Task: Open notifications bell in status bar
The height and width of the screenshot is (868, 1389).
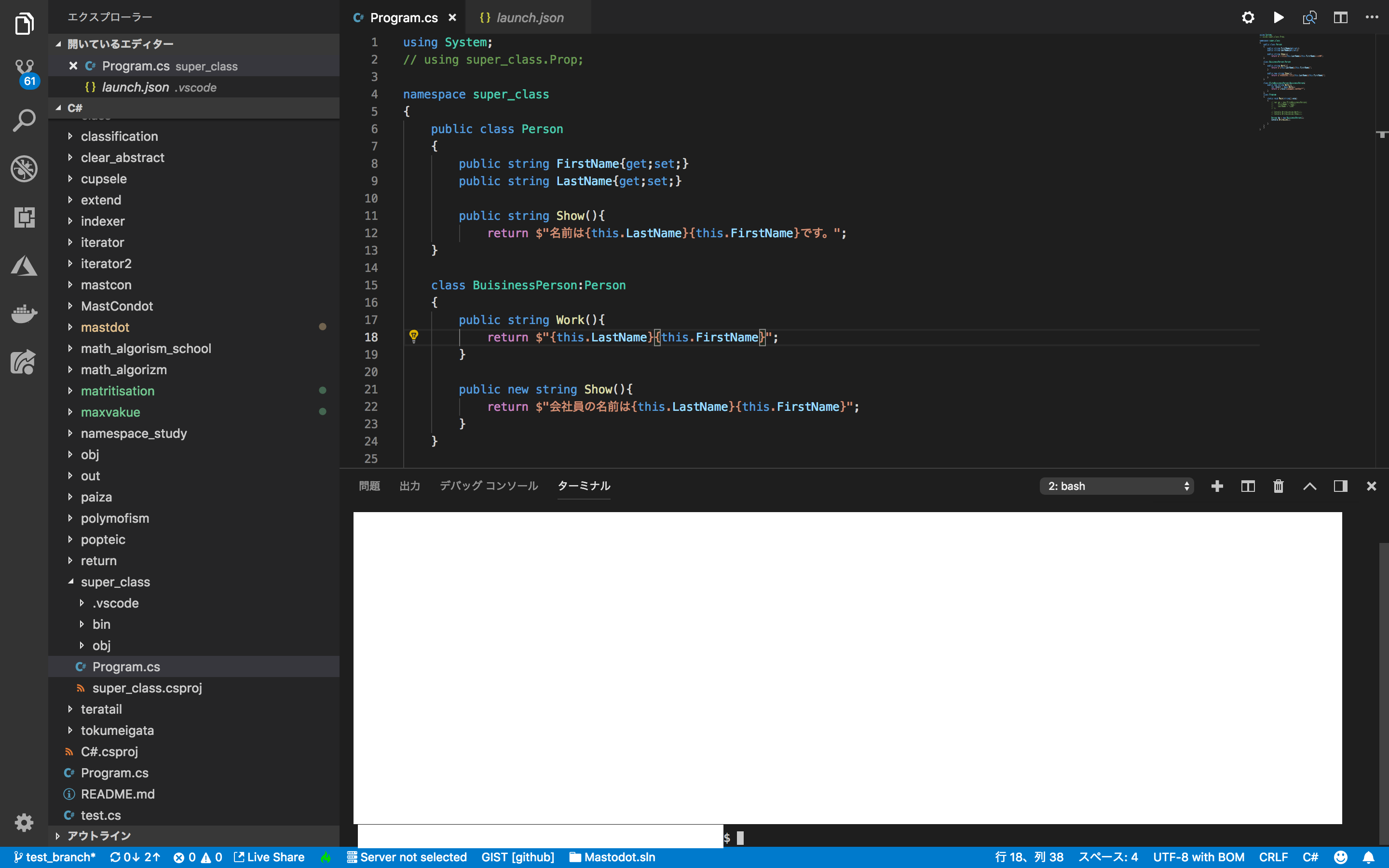Action: point(1368,857)
